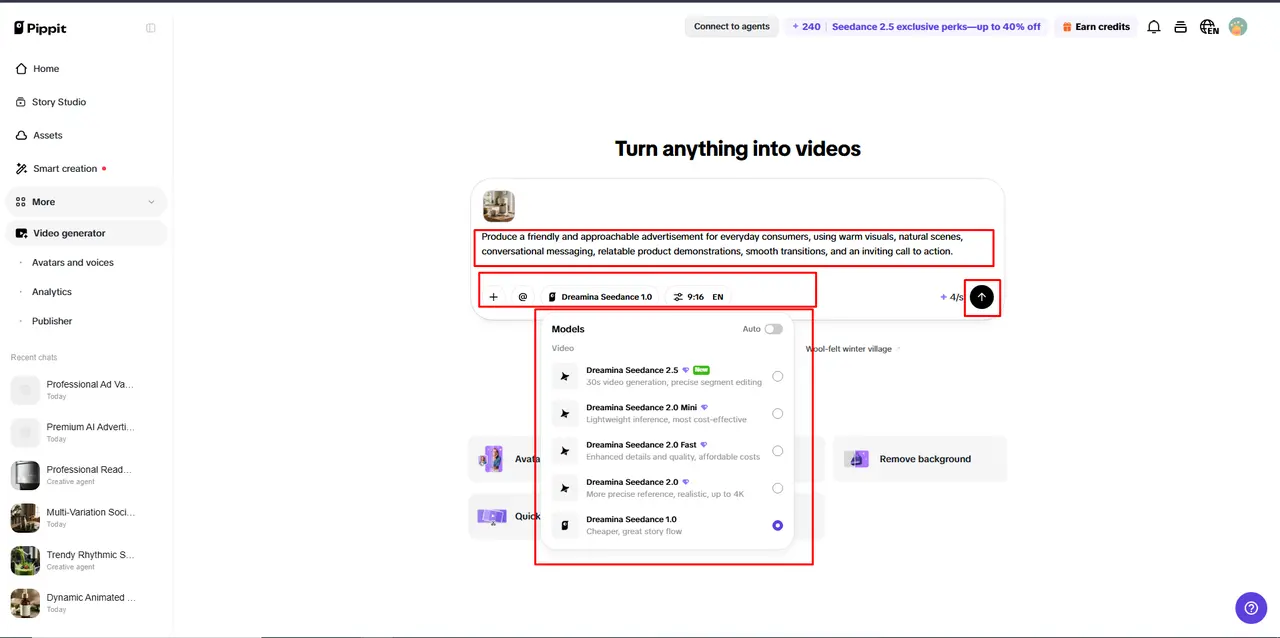Image resolution: width=1280 pixels, height=638 pixels.
Task: Open the Multi-Variation Soci... recent chat
Action: click(86, 518)
